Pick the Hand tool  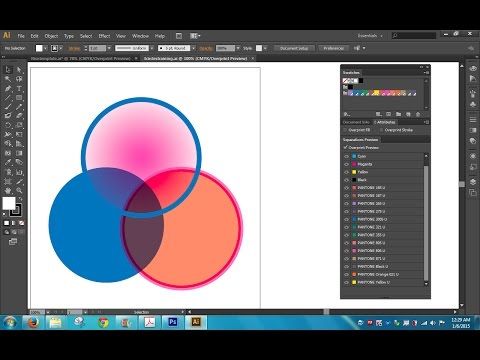coord(7,191)
